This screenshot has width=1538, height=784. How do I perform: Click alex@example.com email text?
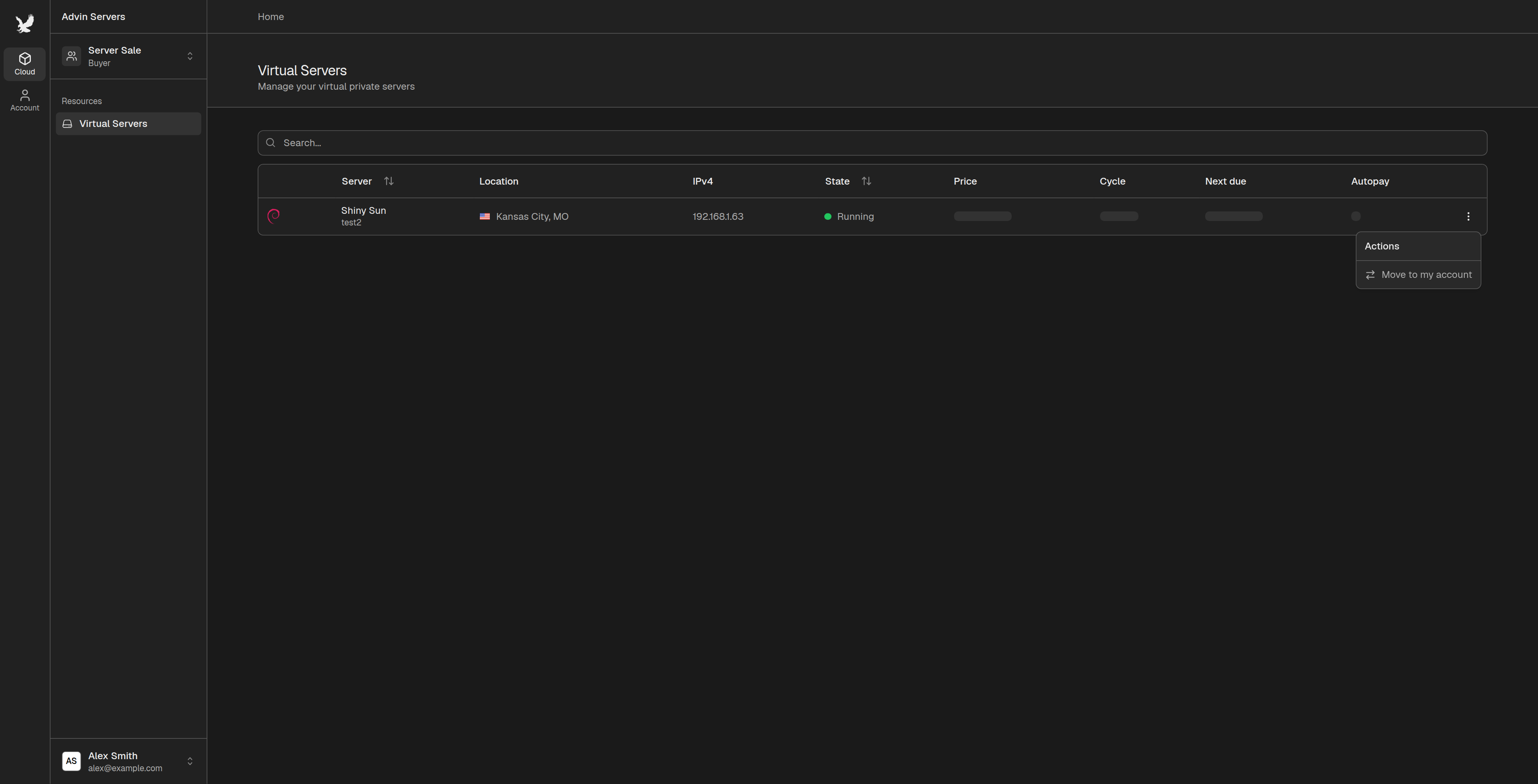(x=125, y=768)
